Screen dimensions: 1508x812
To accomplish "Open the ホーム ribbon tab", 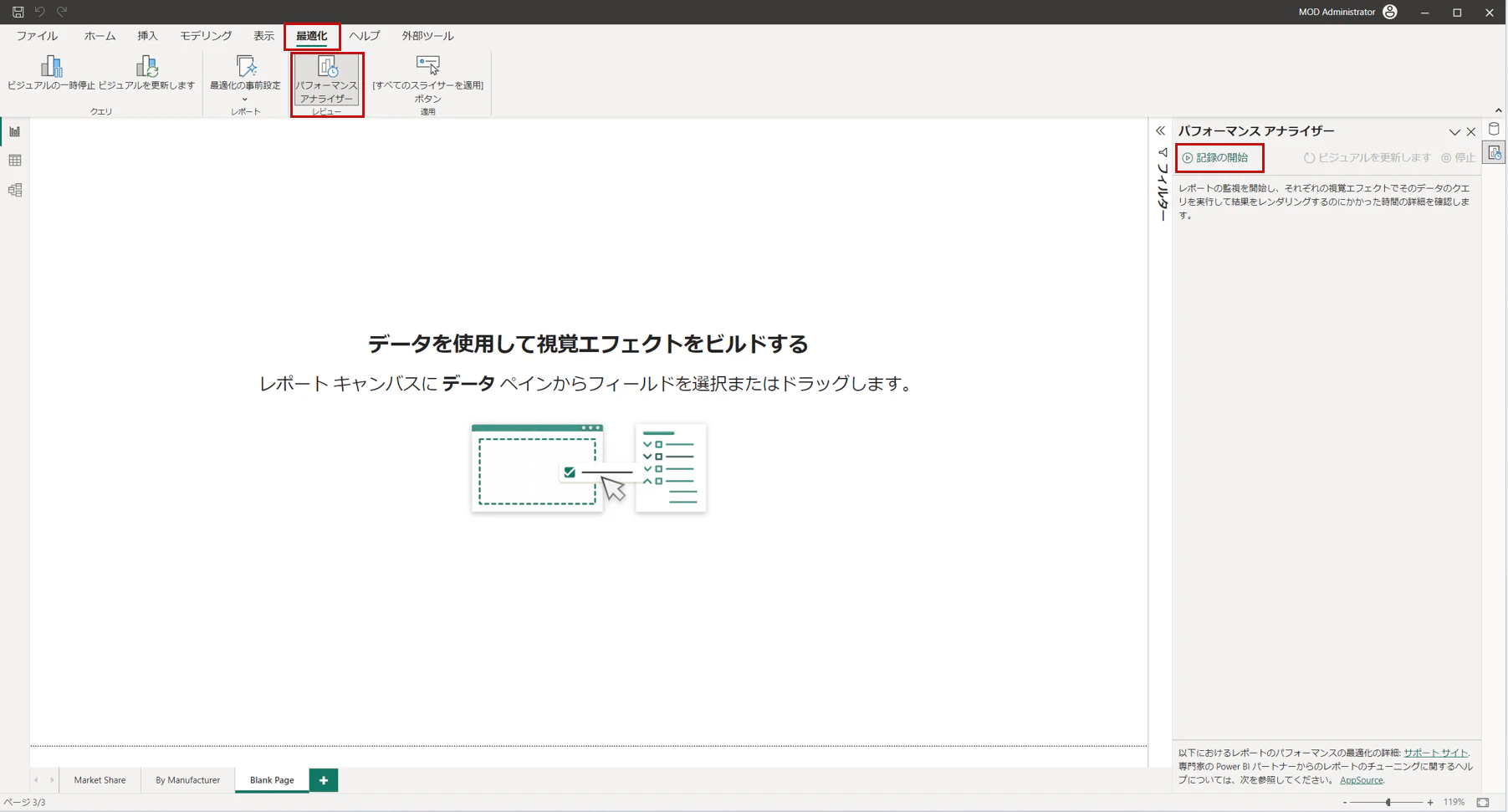I will pyautogui.click(x=100, y=36).
